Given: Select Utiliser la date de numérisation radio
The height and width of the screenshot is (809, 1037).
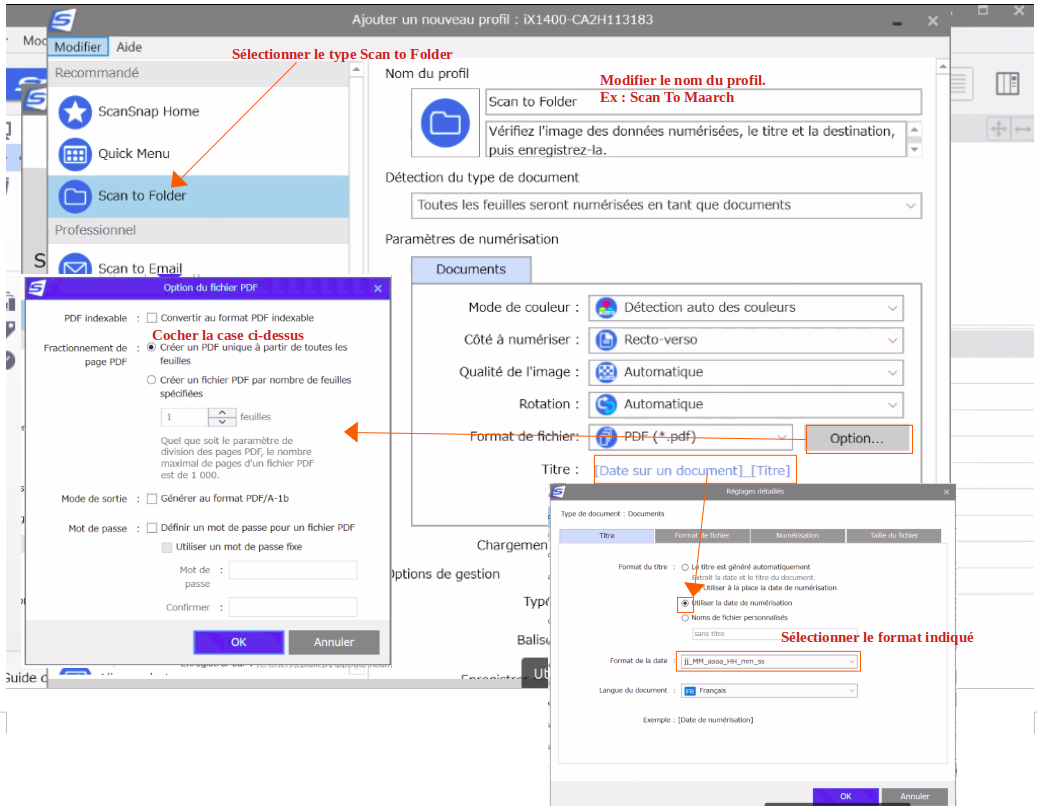Looking at the screenshot, I should click(x=685, y=603).
